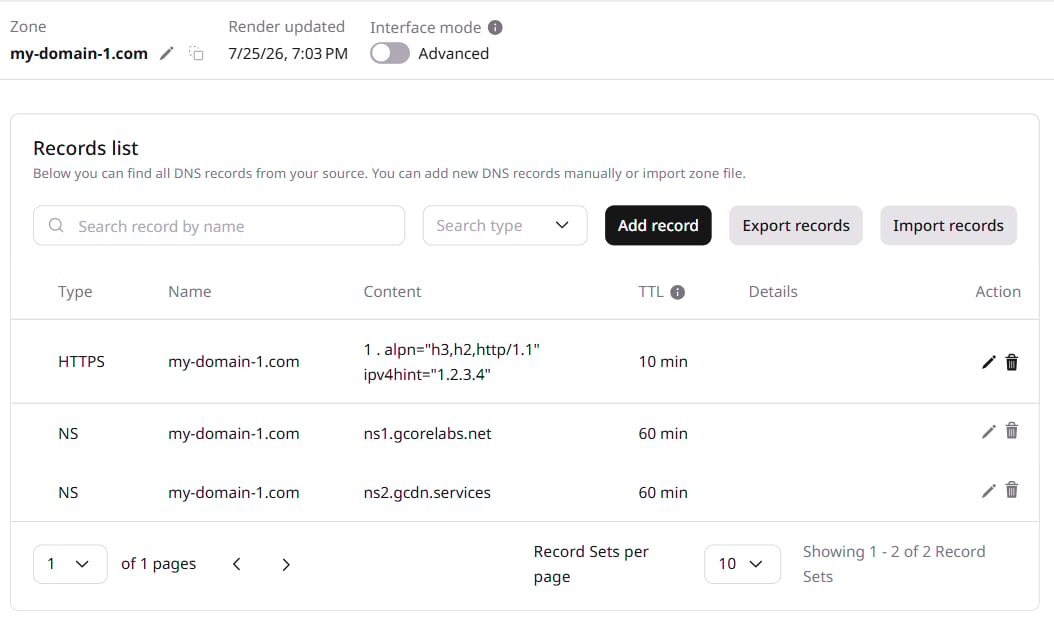Toggle the Advanced interface mode switch
The height and width of the screenshot is (622, 1054).
[x=390, y=53]
